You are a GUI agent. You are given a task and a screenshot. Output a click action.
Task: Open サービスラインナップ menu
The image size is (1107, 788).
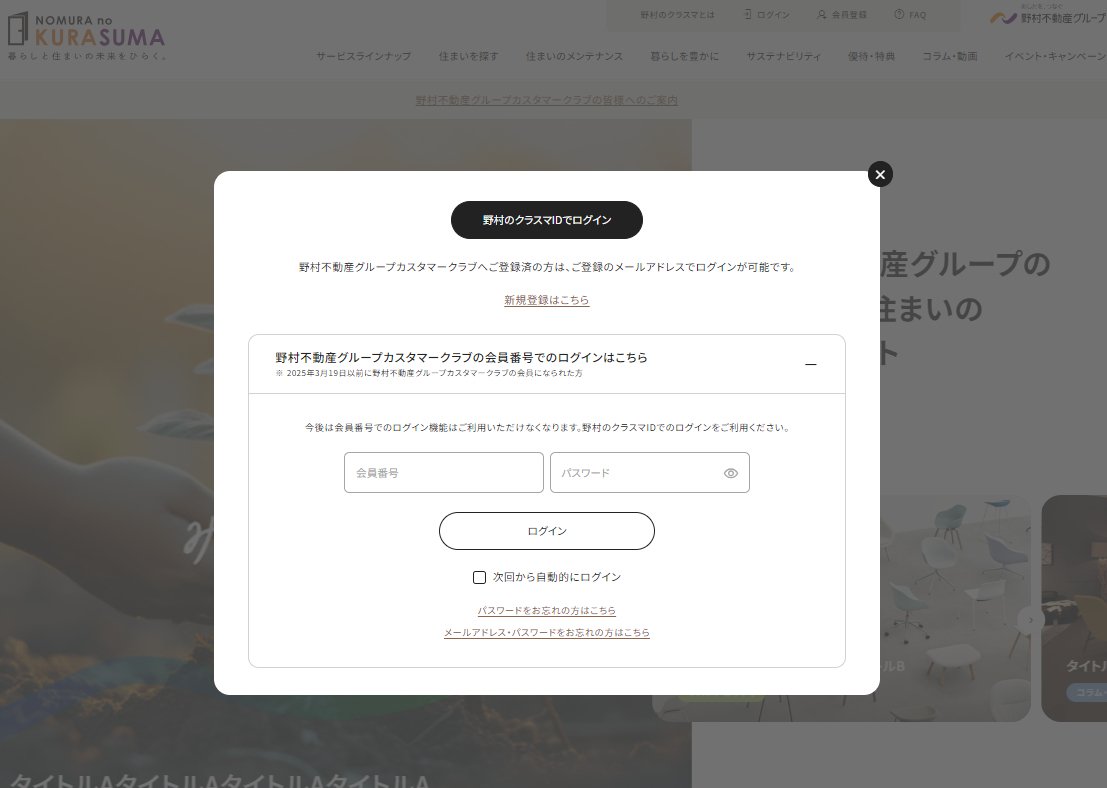(x=364, y=56)
